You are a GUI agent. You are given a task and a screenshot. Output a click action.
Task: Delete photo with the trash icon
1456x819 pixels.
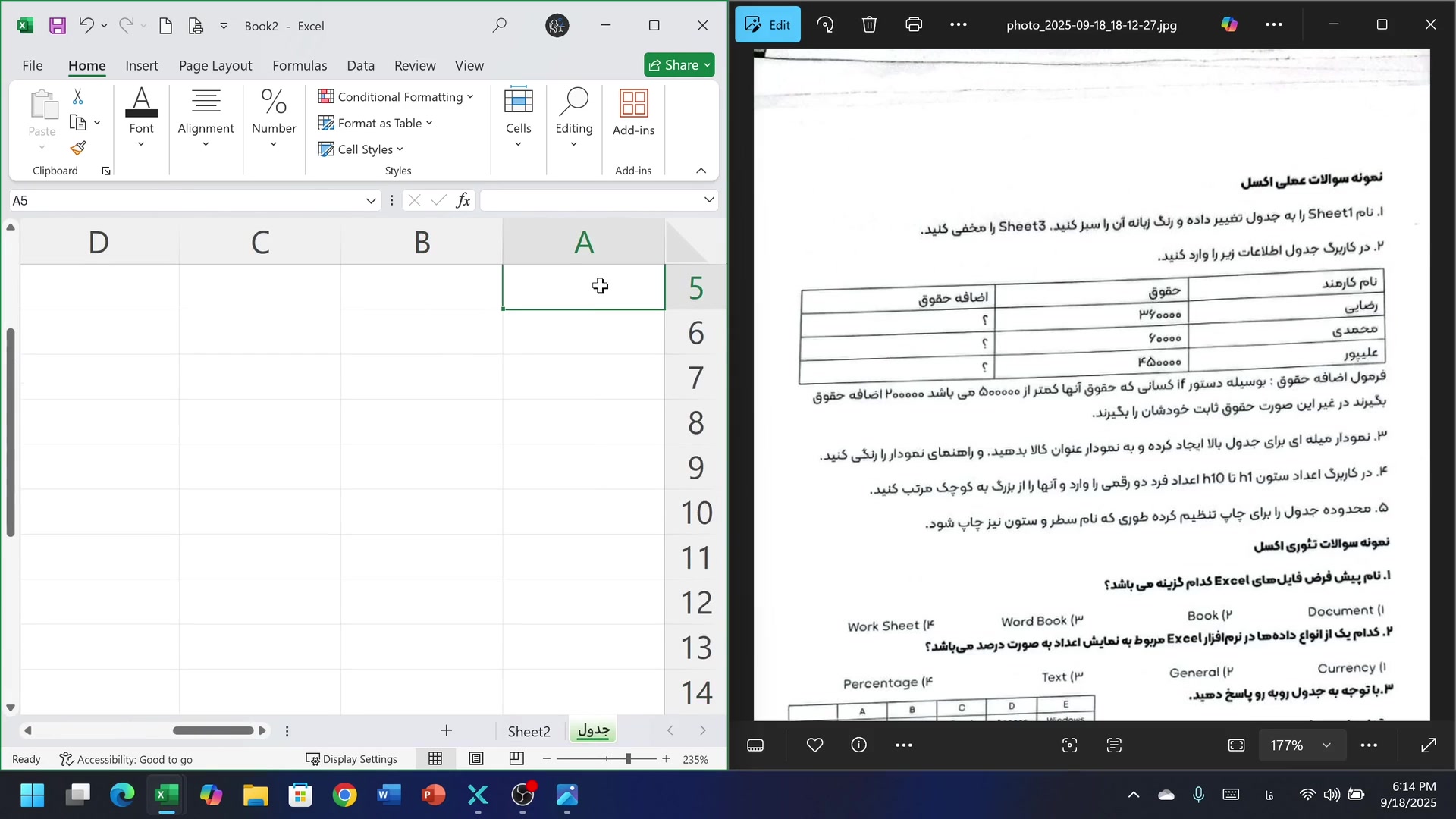point(869,25)
